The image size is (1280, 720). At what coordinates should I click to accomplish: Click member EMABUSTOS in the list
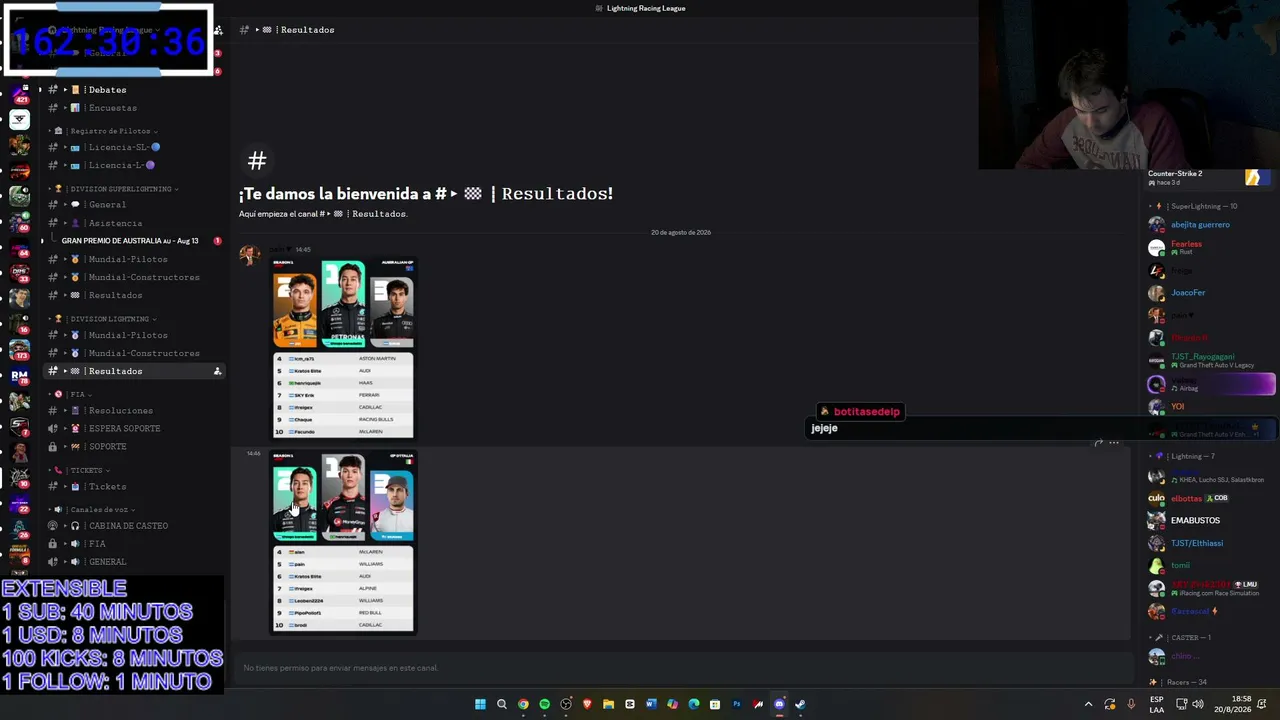[1210, 521]
